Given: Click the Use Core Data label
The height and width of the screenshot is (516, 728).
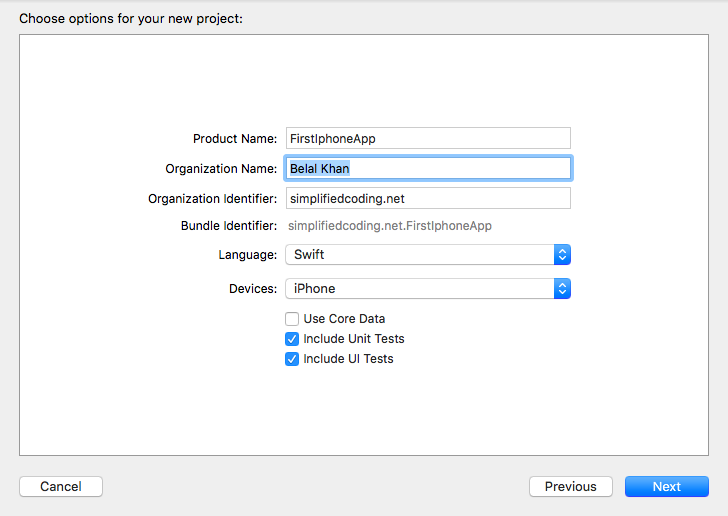Looking at the screenshot, I should click(x=344, y=319).
